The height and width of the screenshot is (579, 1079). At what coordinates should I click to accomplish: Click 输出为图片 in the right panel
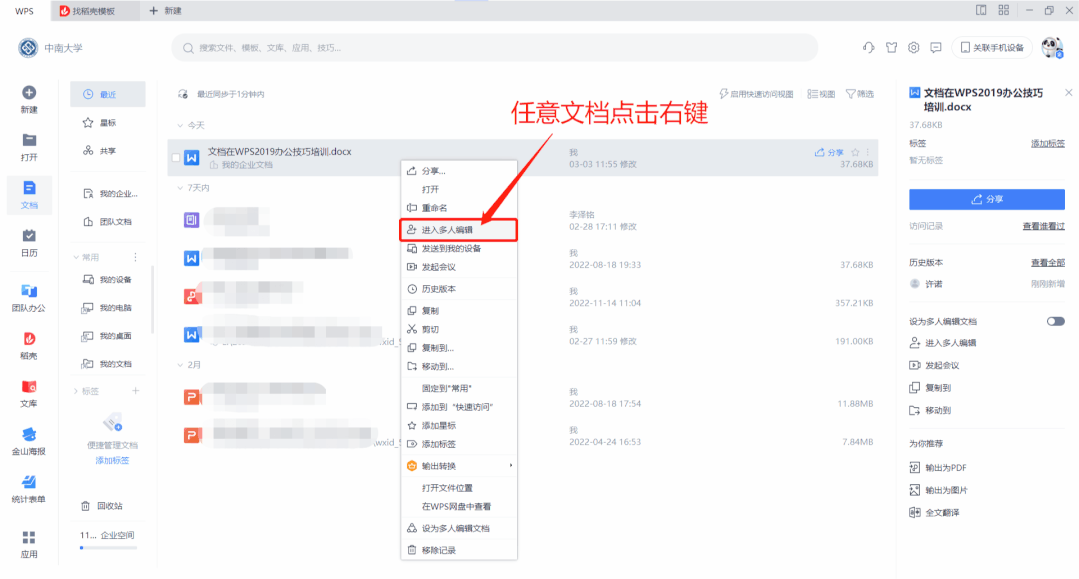click(x=938, y=490)
